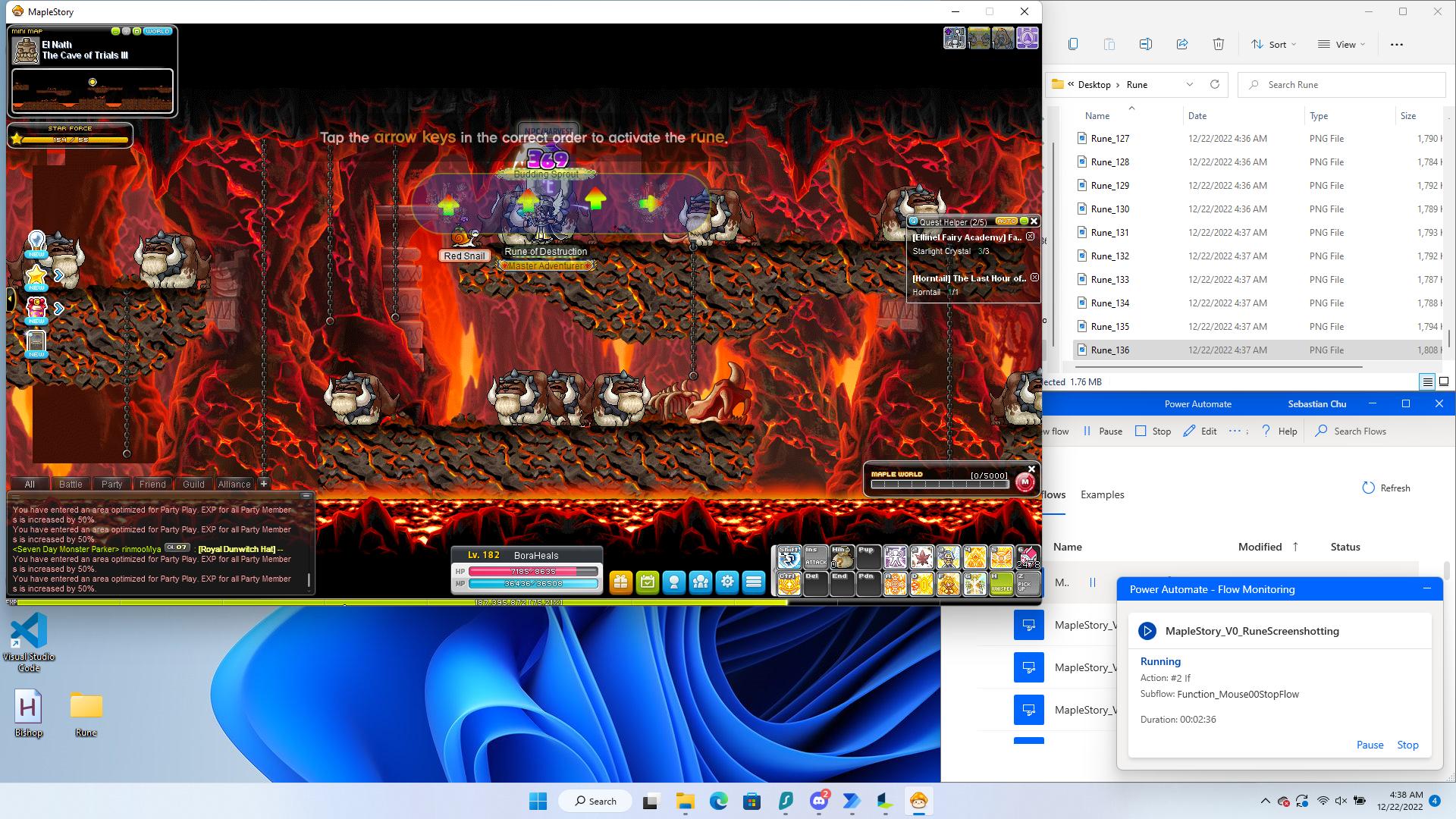Image resolution: width=1456 pixels, height=819 pixels.
Task: Click the potion quickslot showing 2478
Action: (1028, 557)
